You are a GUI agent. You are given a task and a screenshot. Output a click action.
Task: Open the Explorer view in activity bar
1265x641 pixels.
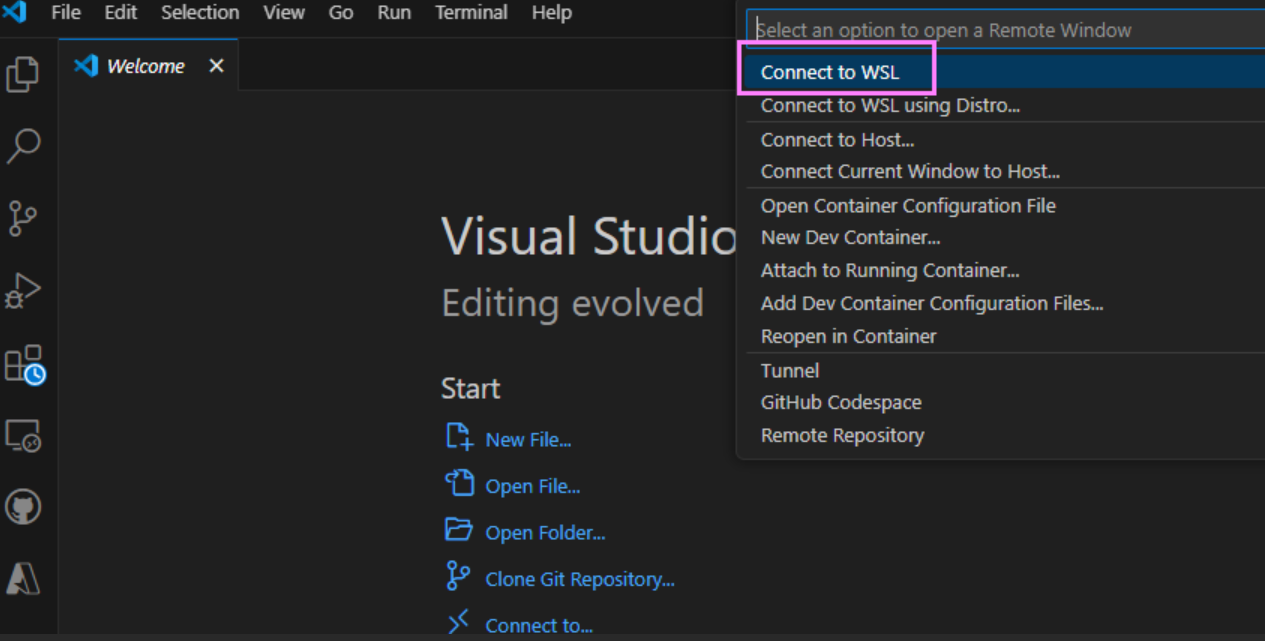[23, 75]
